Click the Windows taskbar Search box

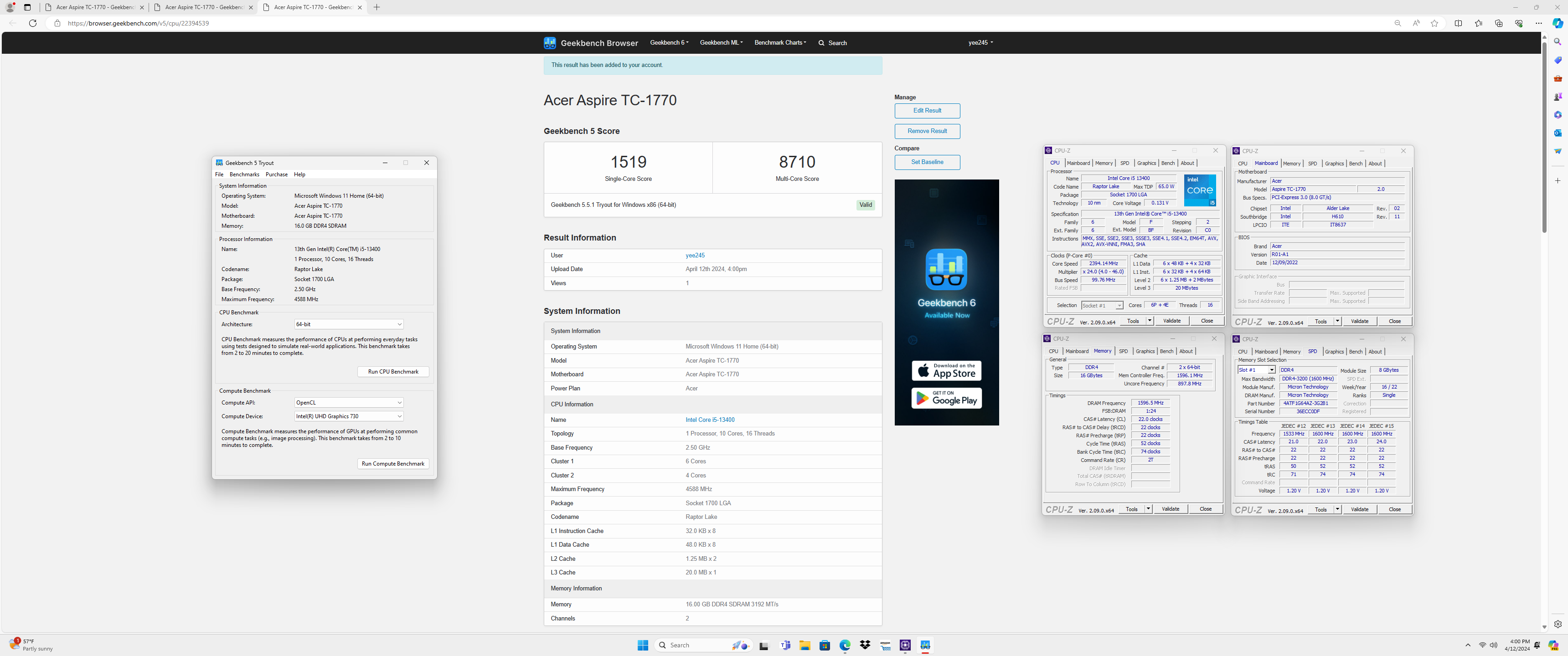tap(703, 645)
